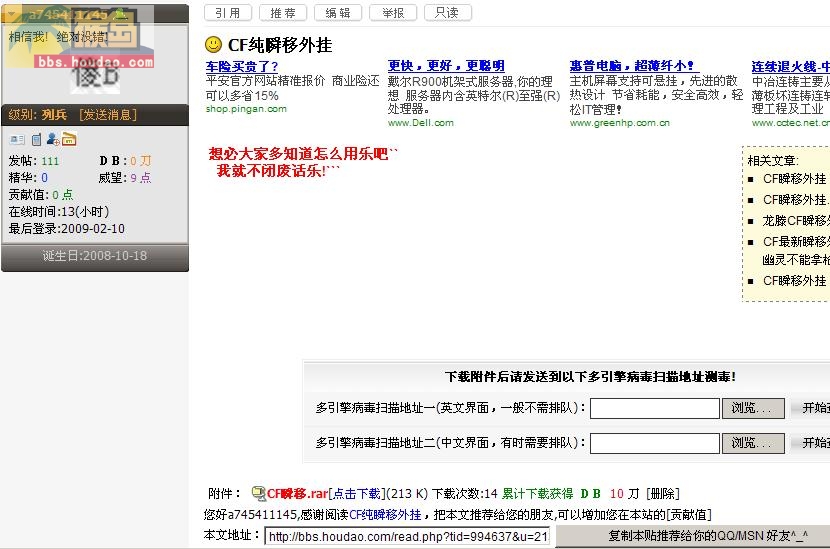Click the 引用 quote button
830x549 pixels.
[228, 13]
